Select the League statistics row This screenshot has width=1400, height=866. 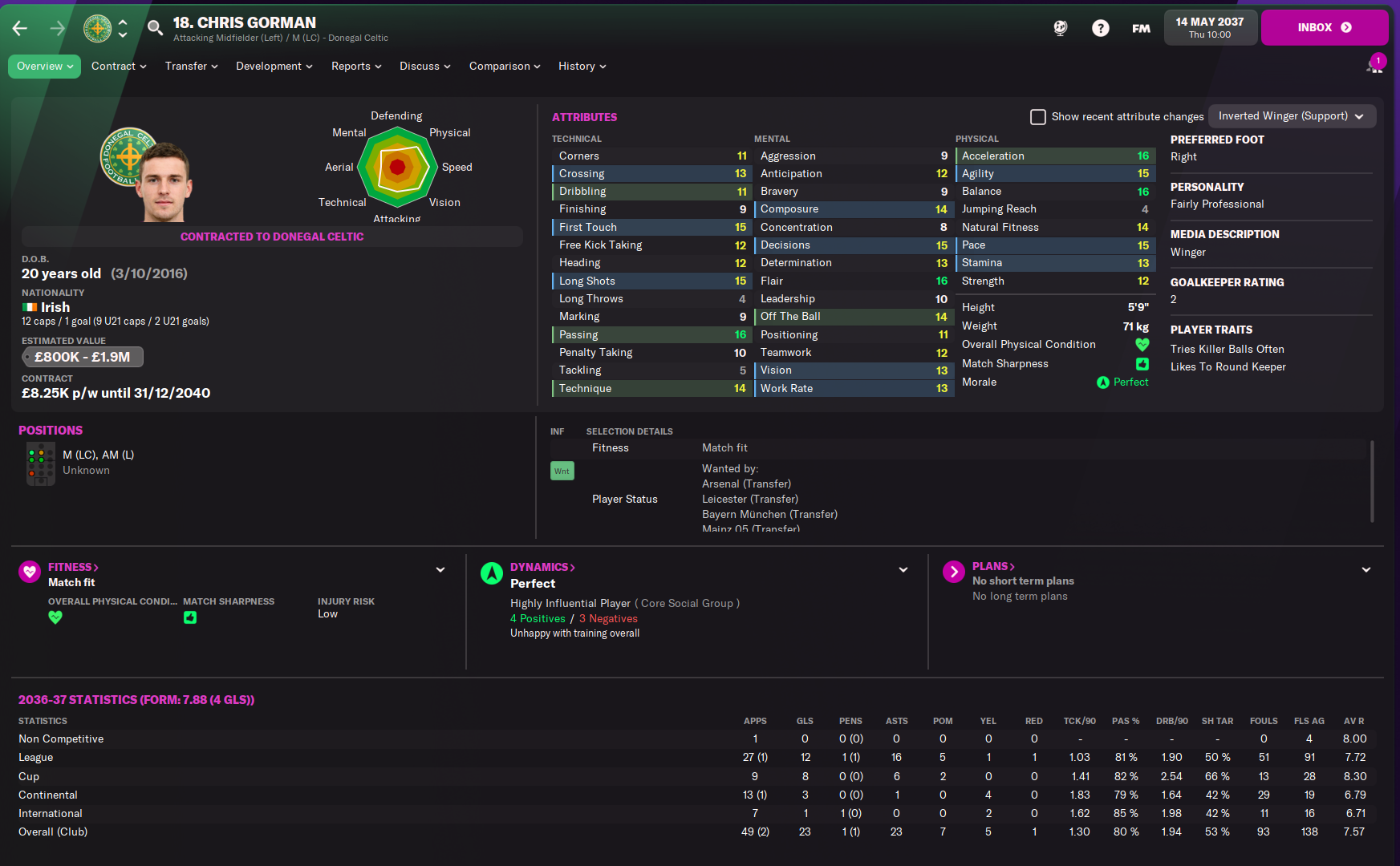pyautogui.click(x=697, y=757)
